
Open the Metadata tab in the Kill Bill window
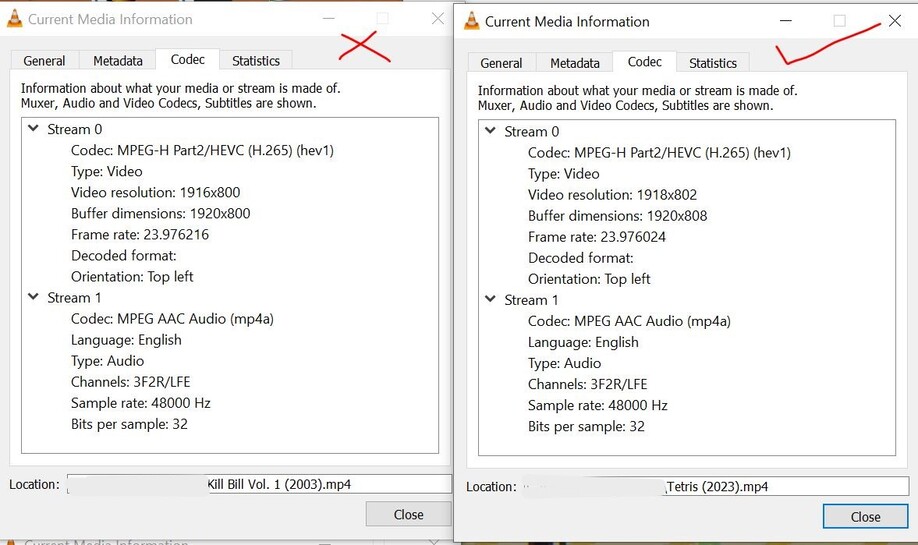pyautogui.click(x=118, y=61)
